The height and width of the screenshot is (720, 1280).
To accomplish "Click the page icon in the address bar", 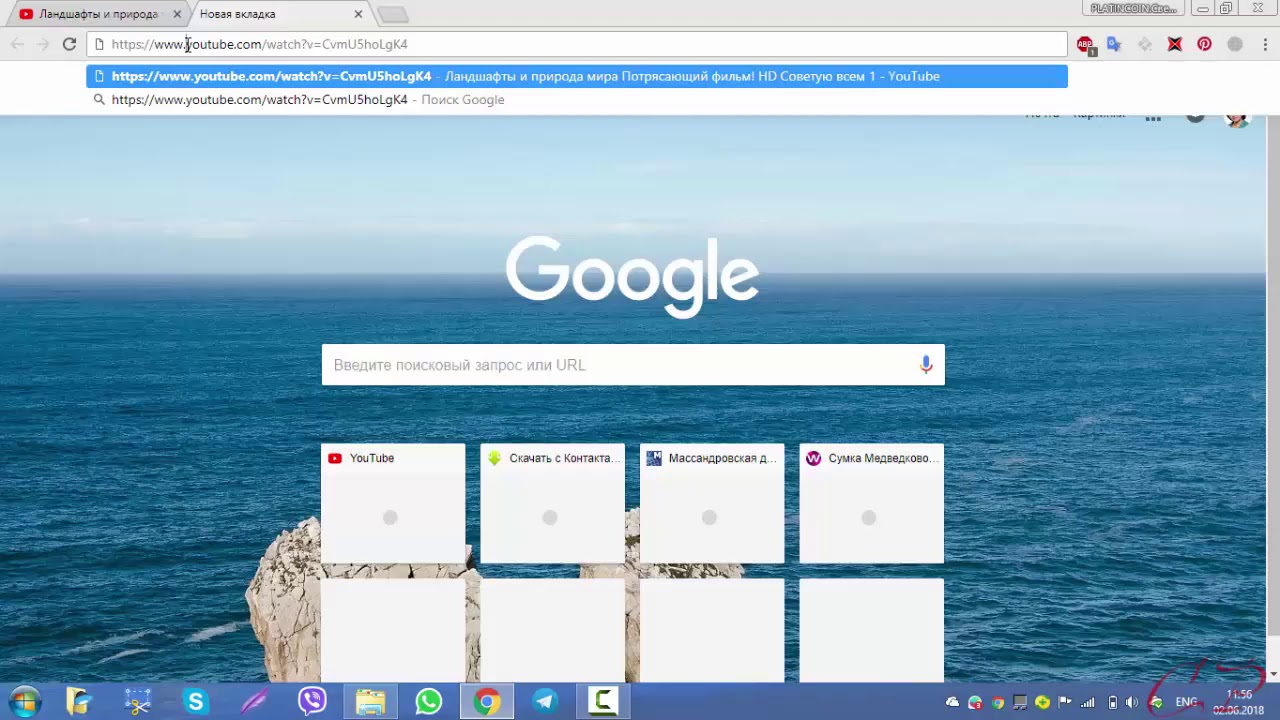I will point(99,44).
